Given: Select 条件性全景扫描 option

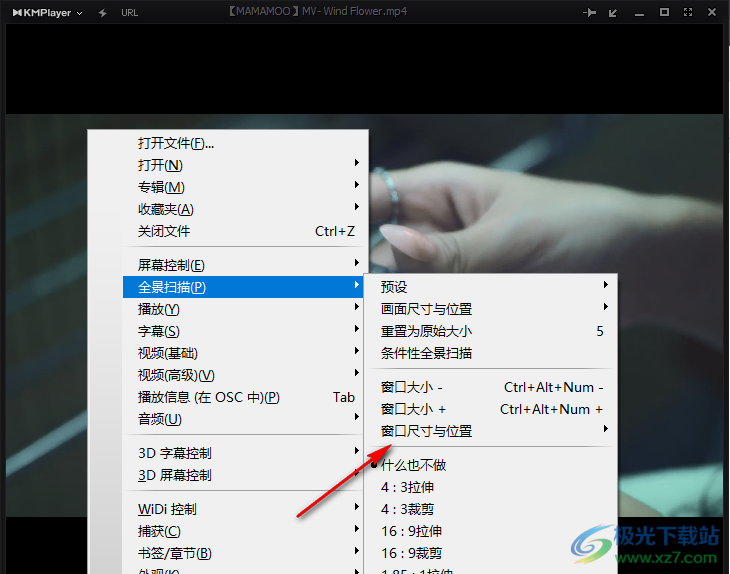Looking at the screenshot, I should click(490, 353).
